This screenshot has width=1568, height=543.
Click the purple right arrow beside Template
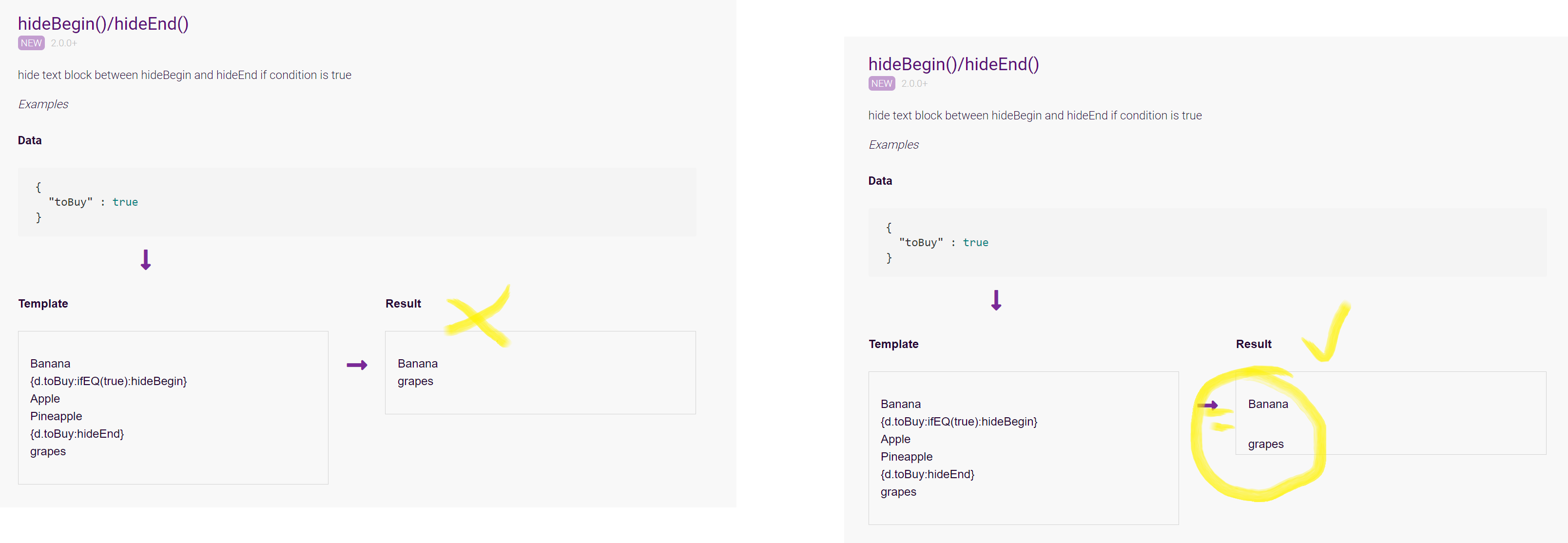pos(357,365)
